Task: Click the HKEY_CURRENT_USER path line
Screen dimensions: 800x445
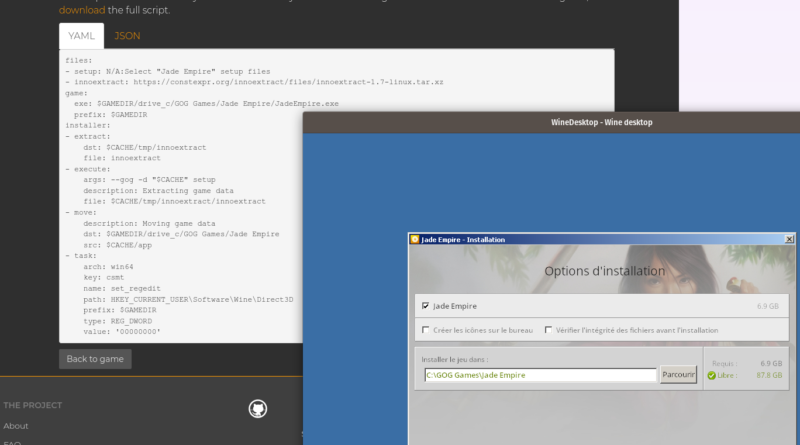Action: click(x=188, y=300)
